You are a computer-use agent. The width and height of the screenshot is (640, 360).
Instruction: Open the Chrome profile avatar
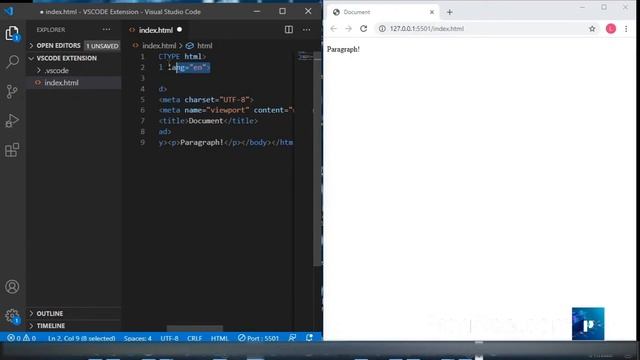(x=611, y=29)
